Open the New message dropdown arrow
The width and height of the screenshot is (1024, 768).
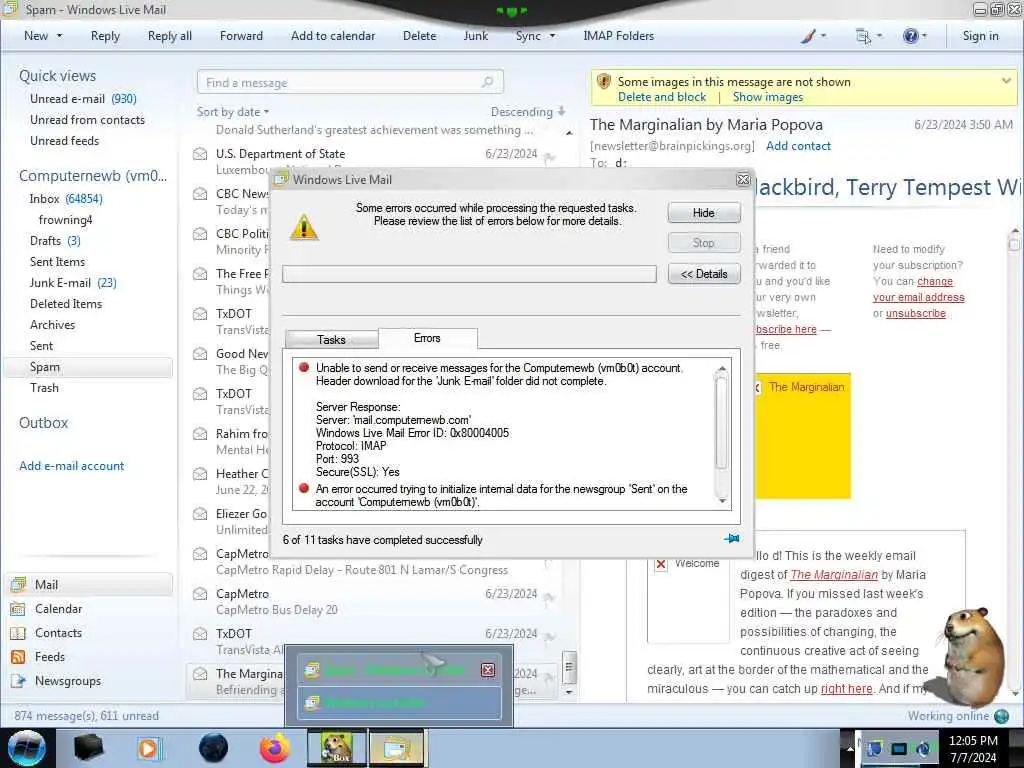[59, 36]
